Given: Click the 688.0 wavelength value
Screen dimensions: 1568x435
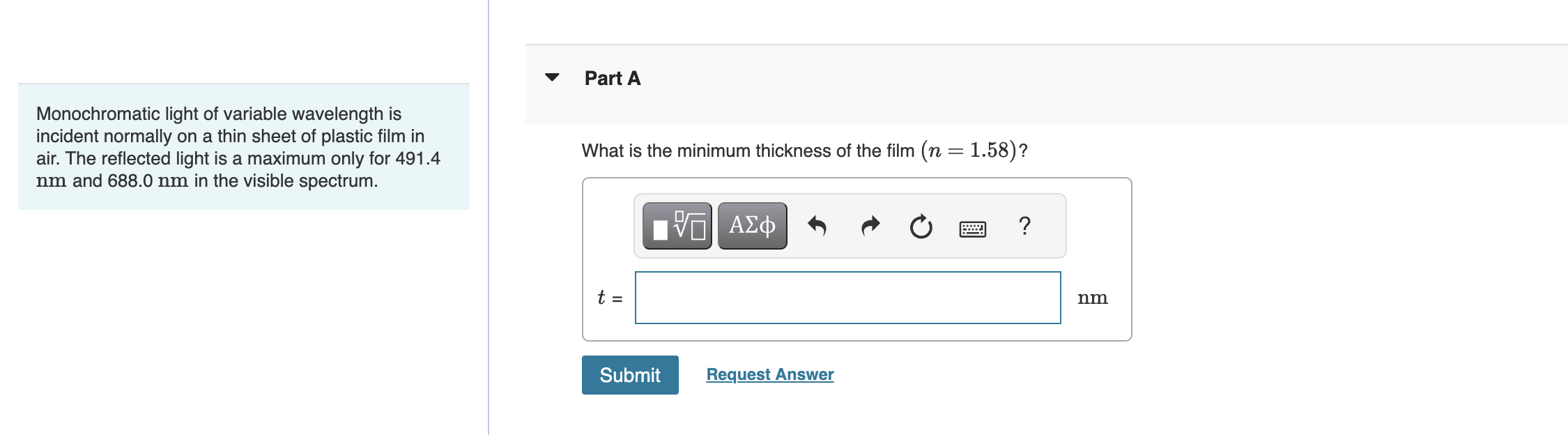Looking at the screenshot, I should coord(130,181).
